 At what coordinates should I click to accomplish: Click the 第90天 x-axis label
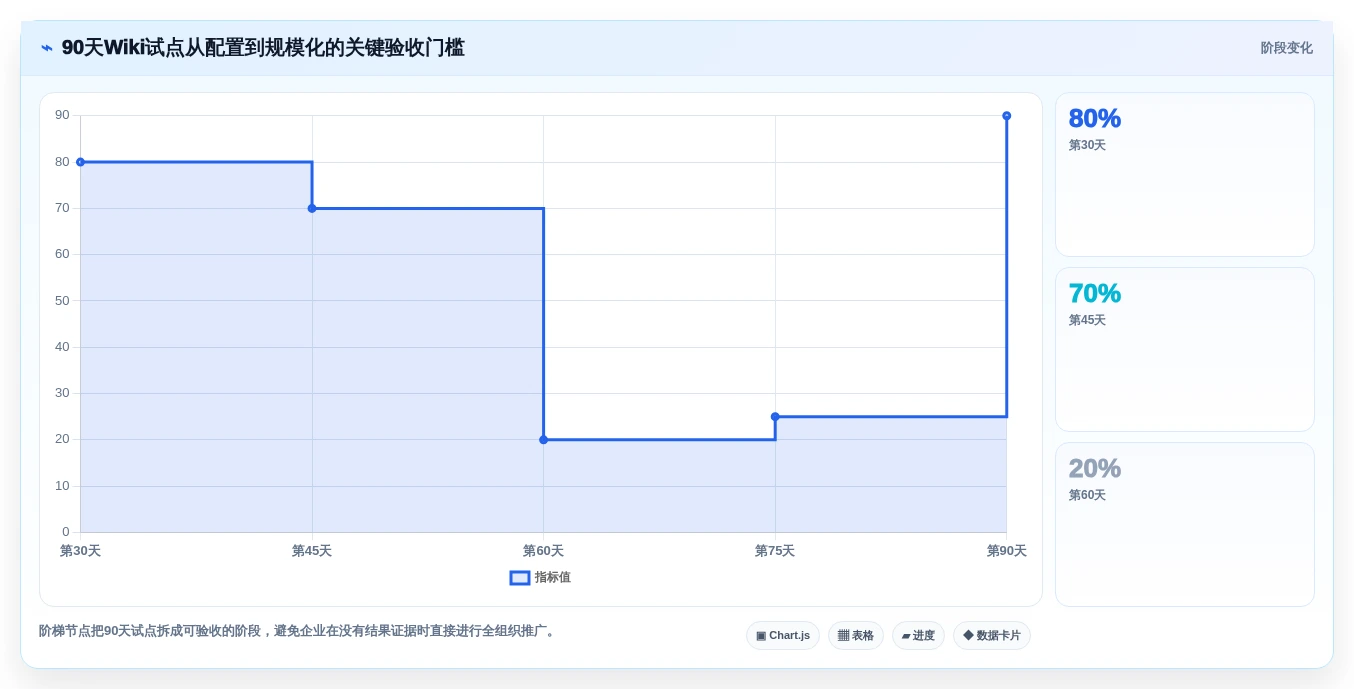point(1006,551)
